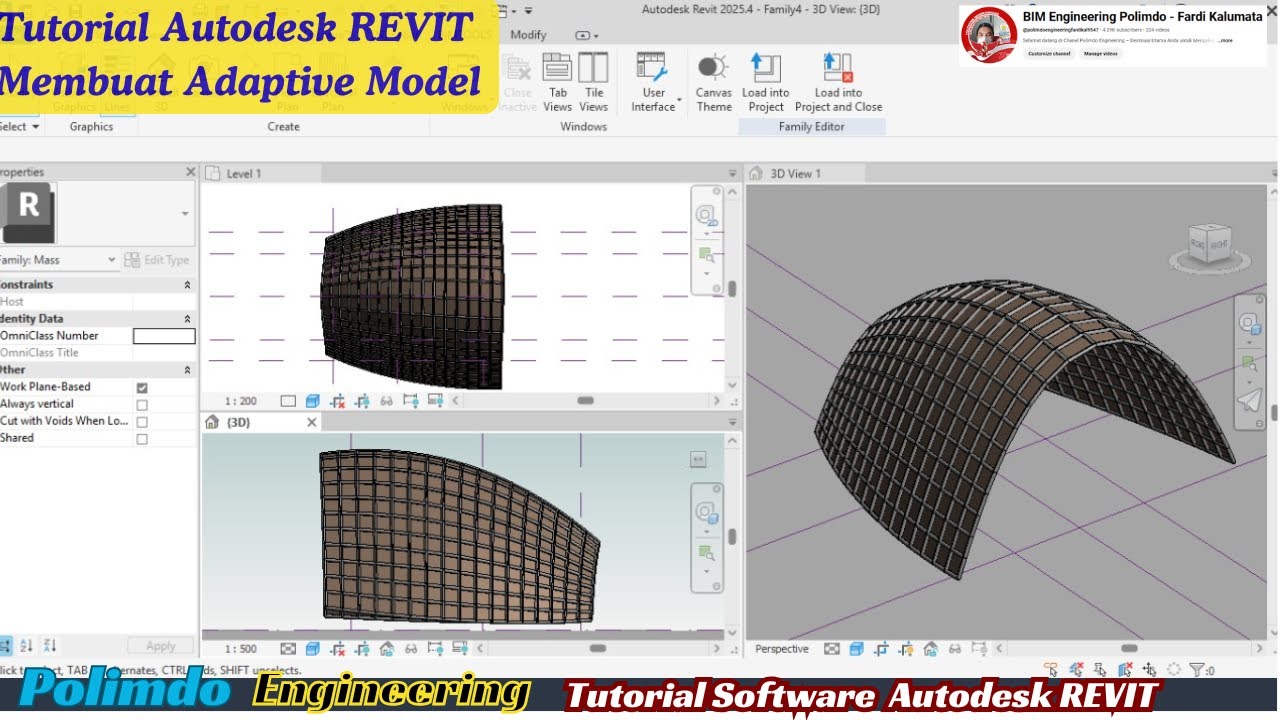This screenshot has width=1280, height=720.
Task: Enable Always vertical checkbox
Action: tap(142, 404)
